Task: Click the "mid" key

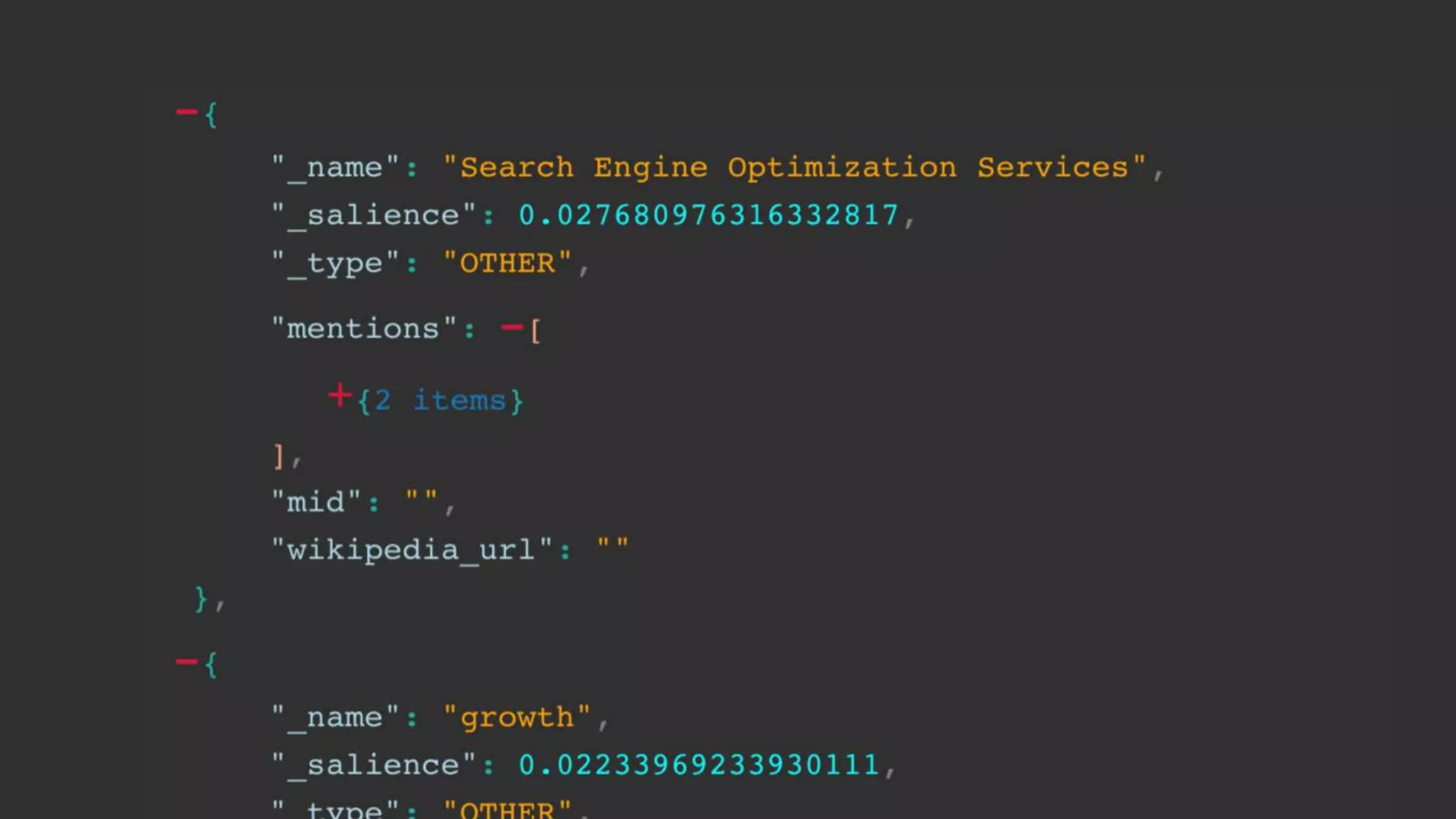Action: pos(316,503)
